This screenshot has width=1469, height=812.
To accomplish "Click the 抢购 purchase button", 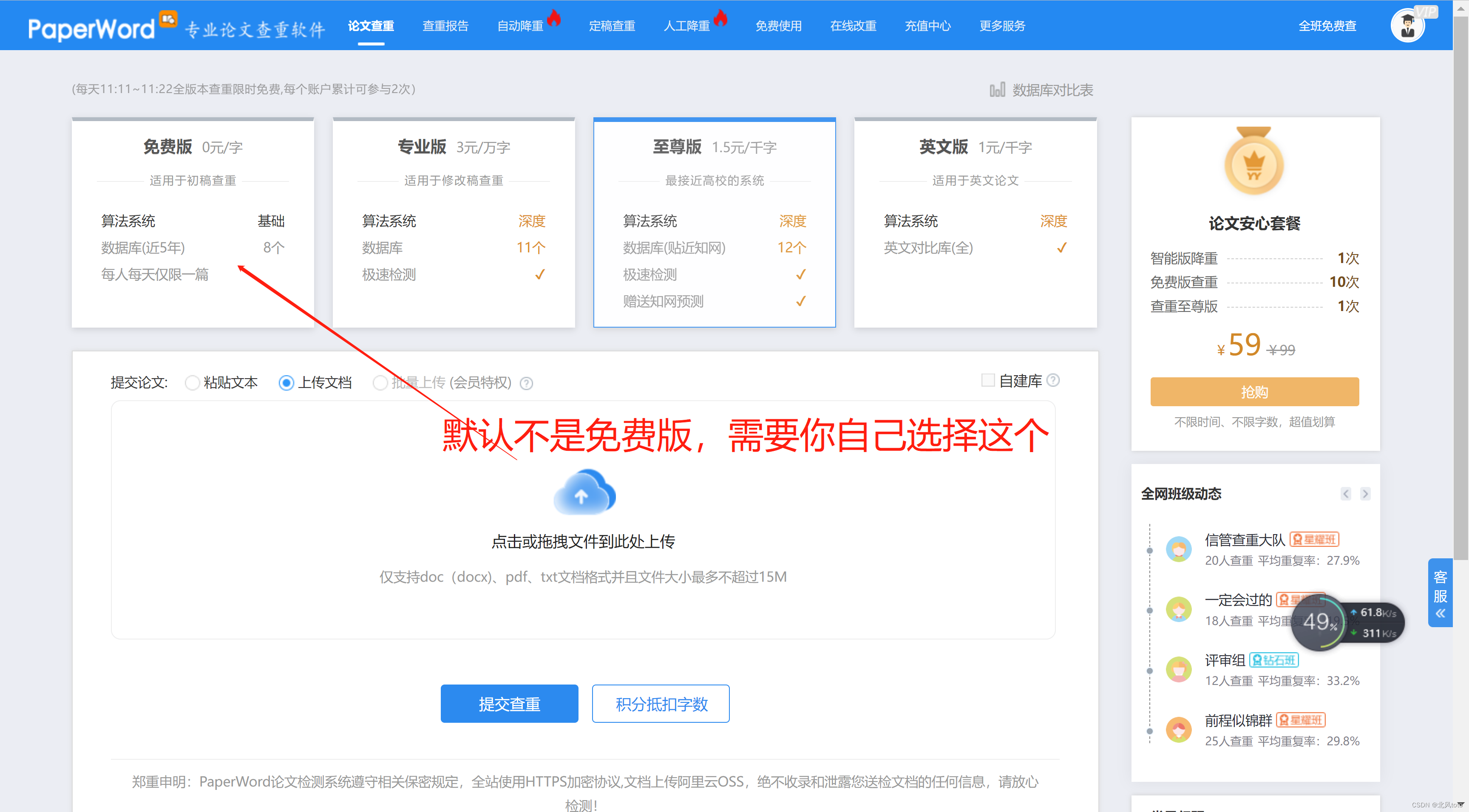I will (x=1254, y=392).
